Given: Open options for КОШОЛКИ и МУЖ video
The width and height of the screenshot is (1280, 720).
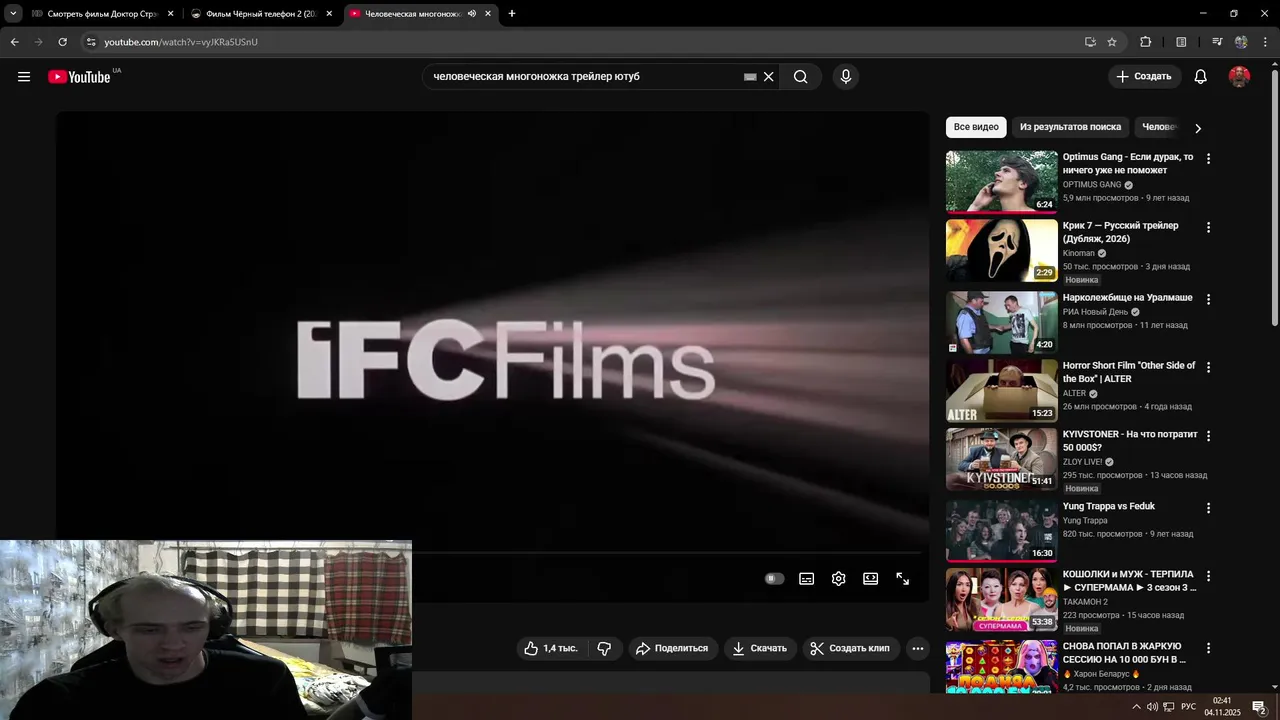Looking at the screenshot, I should 1208,576.
